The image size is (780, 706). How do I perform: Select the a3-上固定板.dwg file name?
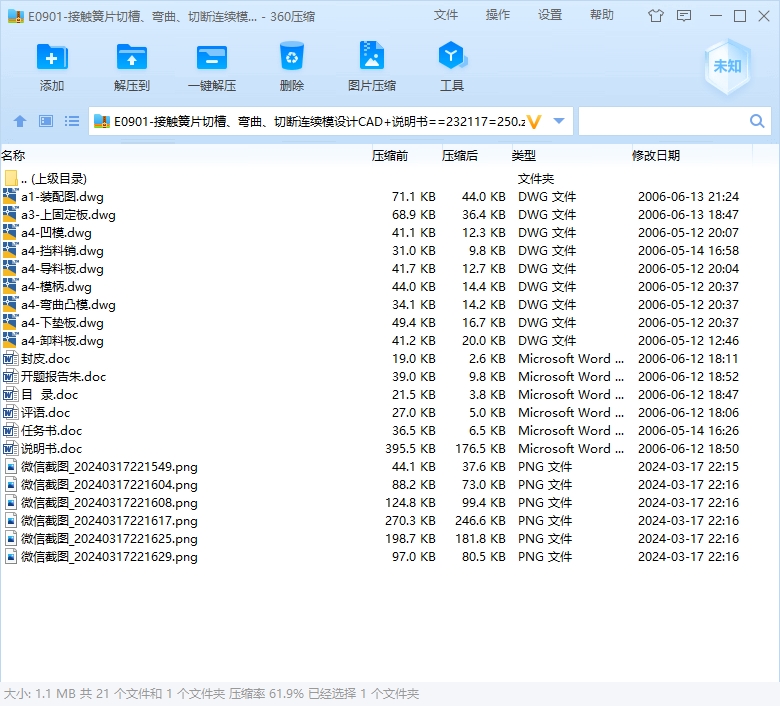point(68,215)
